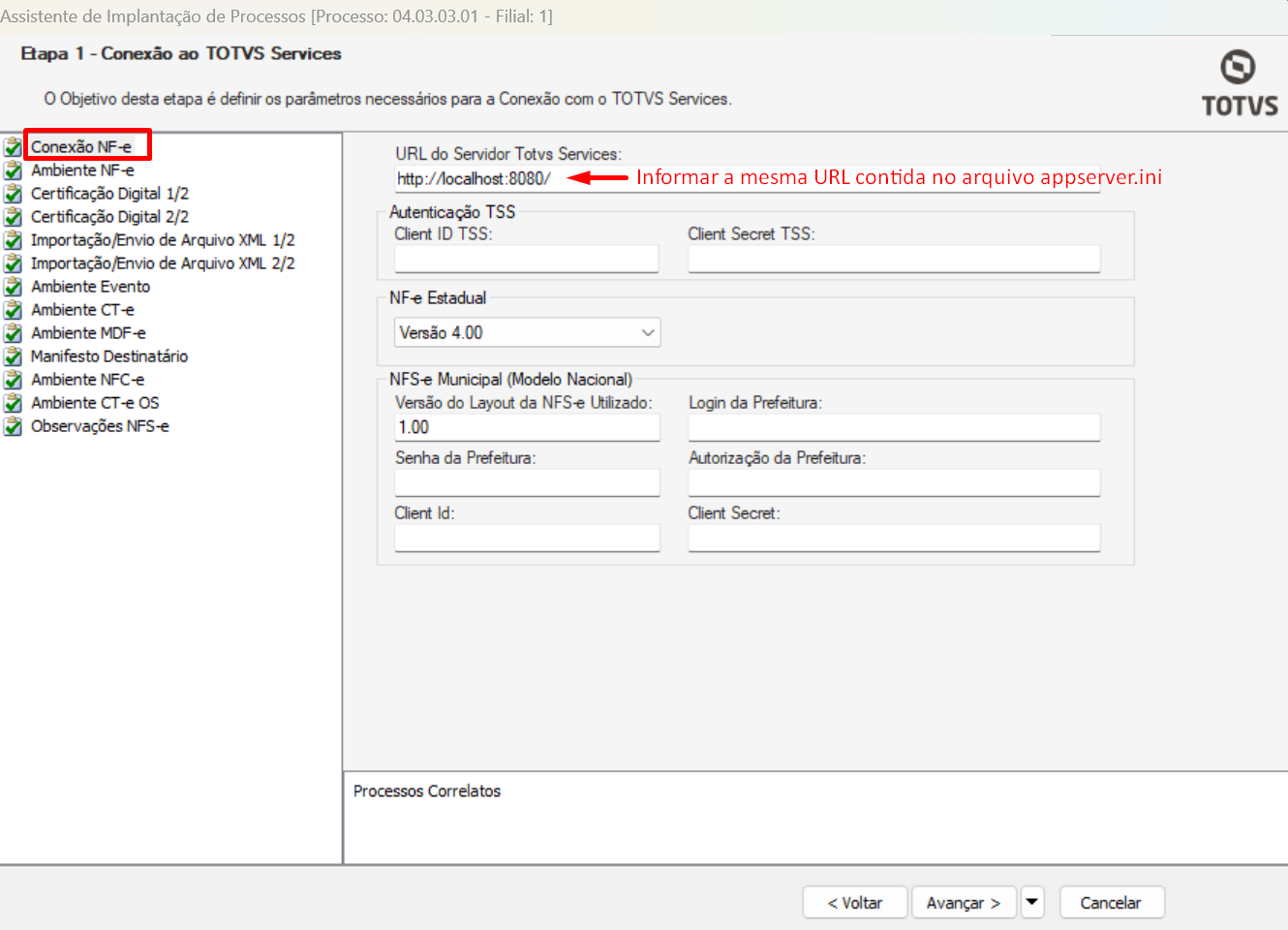
Task: Open the Ambiente NF-e step
Action: coord(82,170)
